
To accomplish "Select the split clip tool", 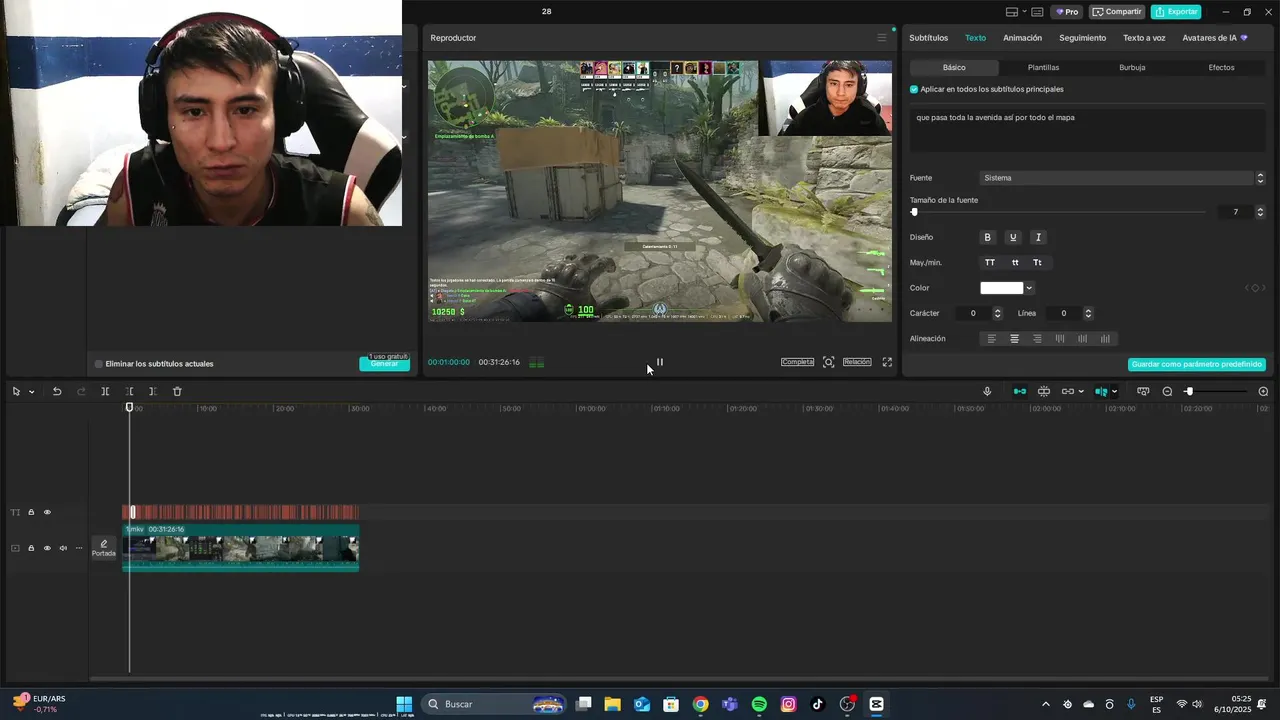I will tap(105, 391).
